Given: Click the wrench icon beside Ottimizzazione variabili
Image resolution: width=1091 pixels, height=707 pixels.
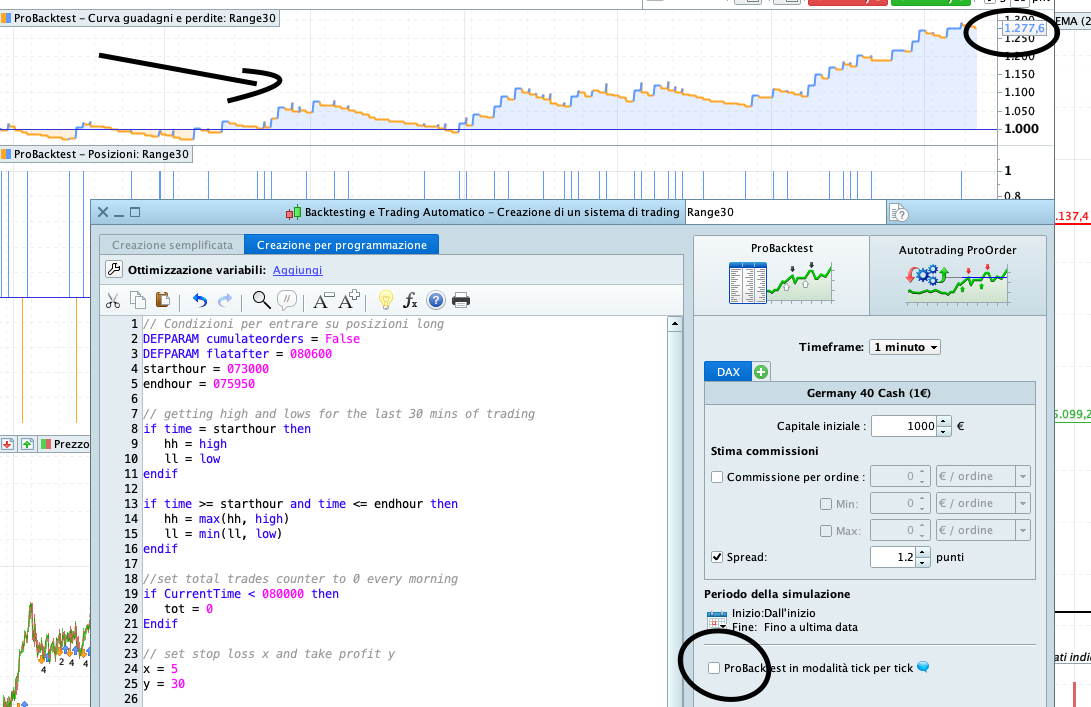Looking at the screenshot, I should [x=113, y=269].
